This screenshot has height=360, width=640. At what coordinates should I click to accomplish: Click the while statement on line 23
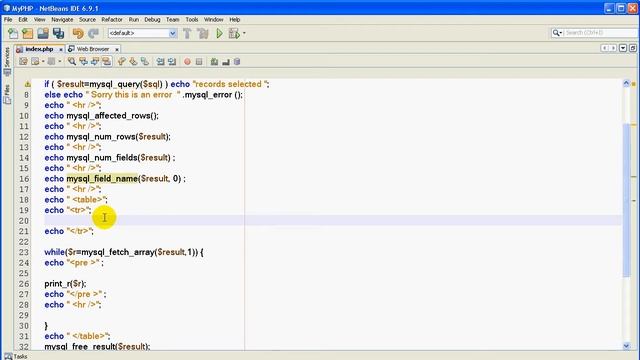(124, 252)
